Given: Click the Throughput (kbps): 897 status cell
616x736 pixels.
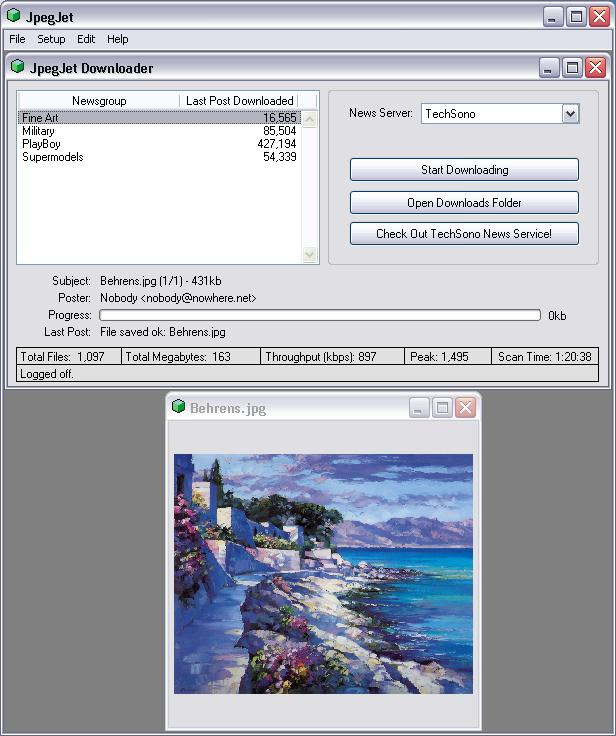Looking at the screenshot, I should 332,356.
